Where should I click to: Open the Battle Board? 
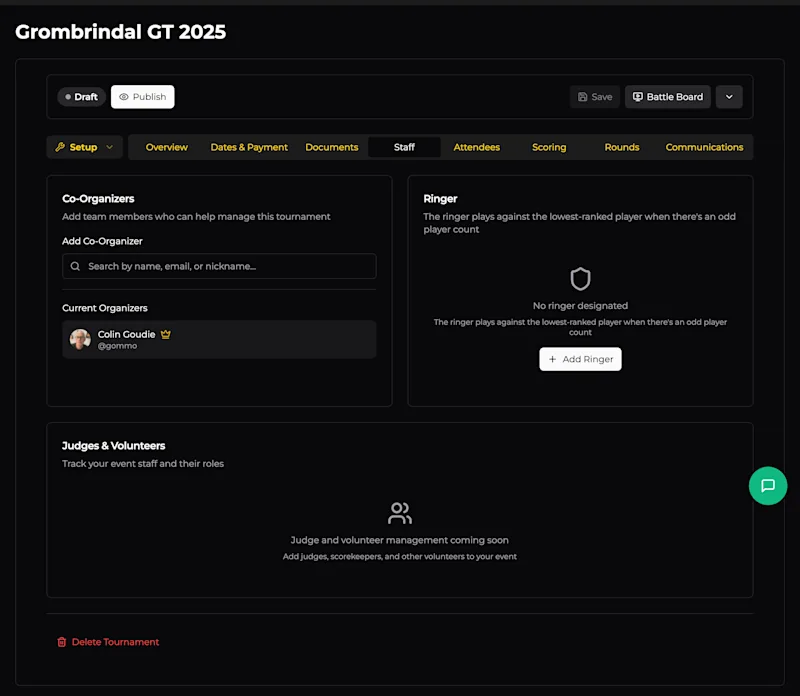point(667,96)
